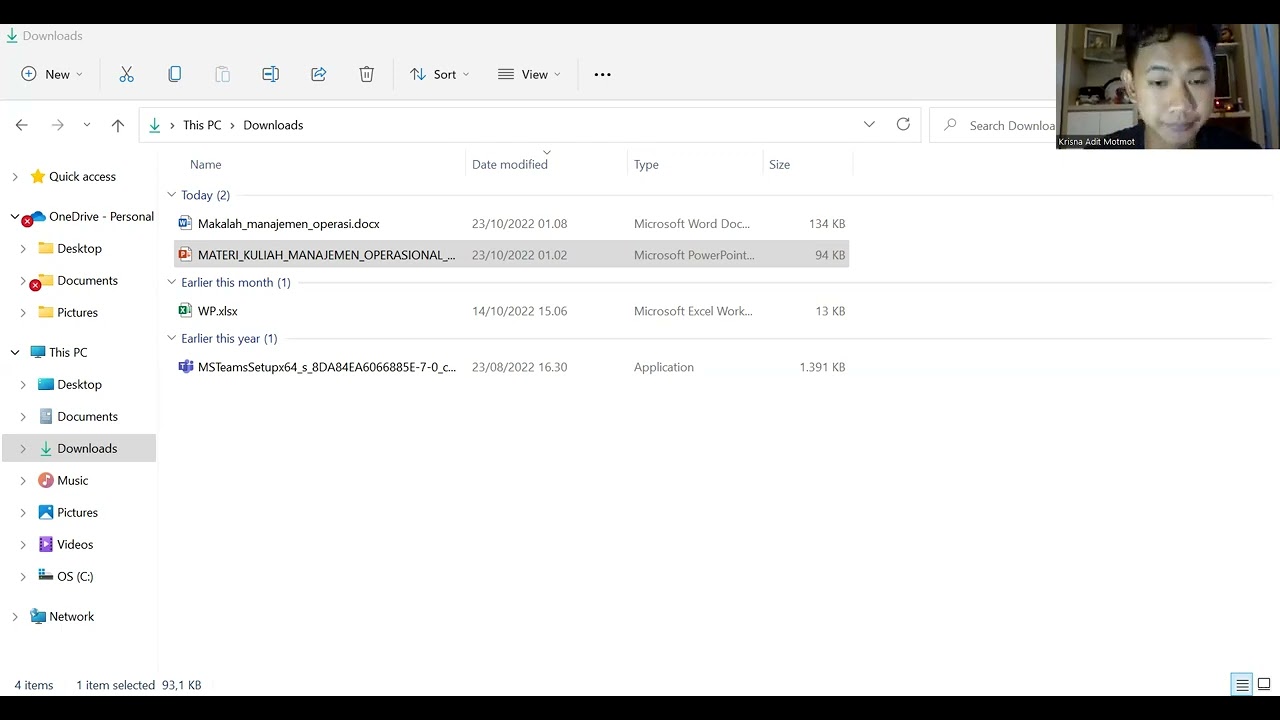Click the Copy icon in toolbar

175,74
